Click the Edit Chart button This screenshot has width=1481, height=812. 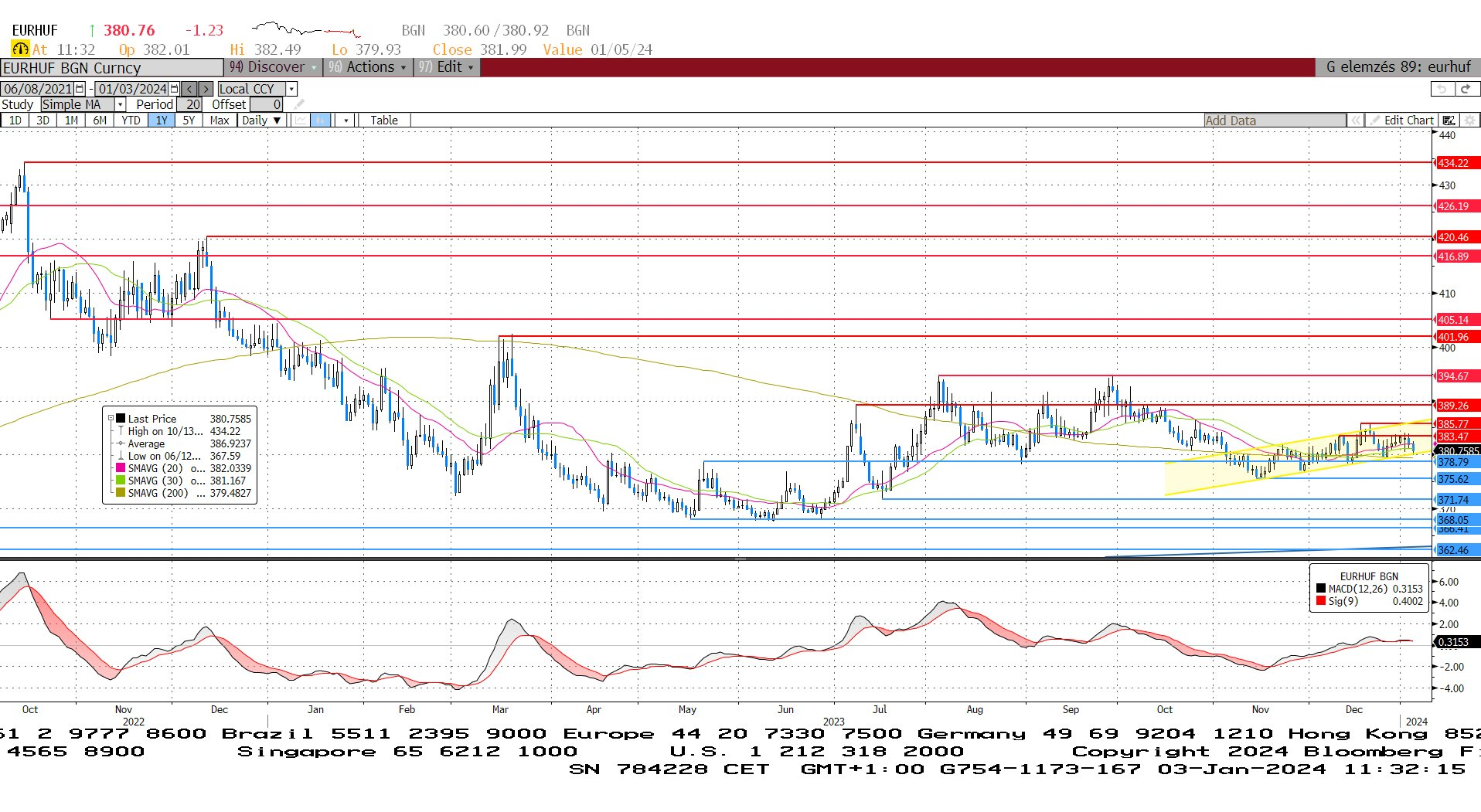(x=1401, y=121)
